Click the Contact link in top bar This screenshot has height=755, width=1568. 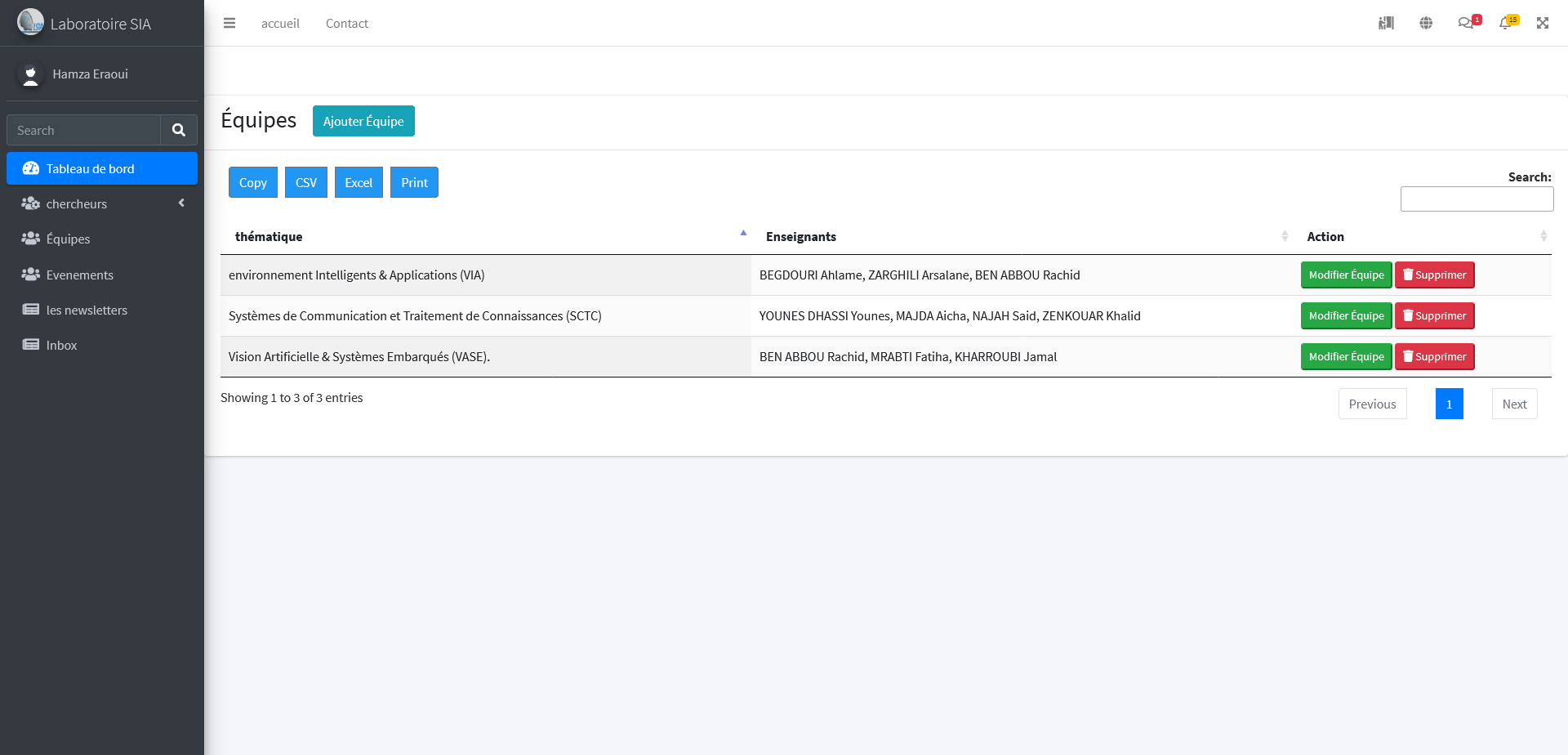347,24
